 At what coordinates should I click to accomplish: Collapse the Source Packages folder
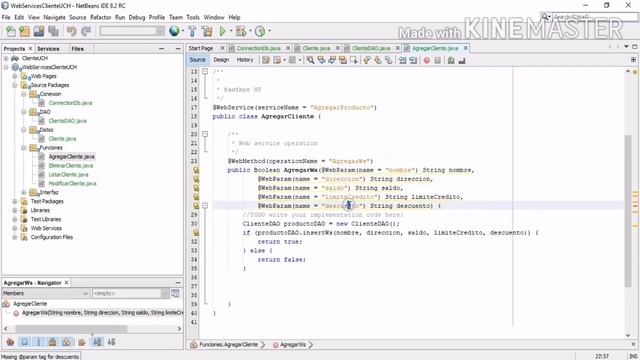pyautogui.click(x=15, y=85)
